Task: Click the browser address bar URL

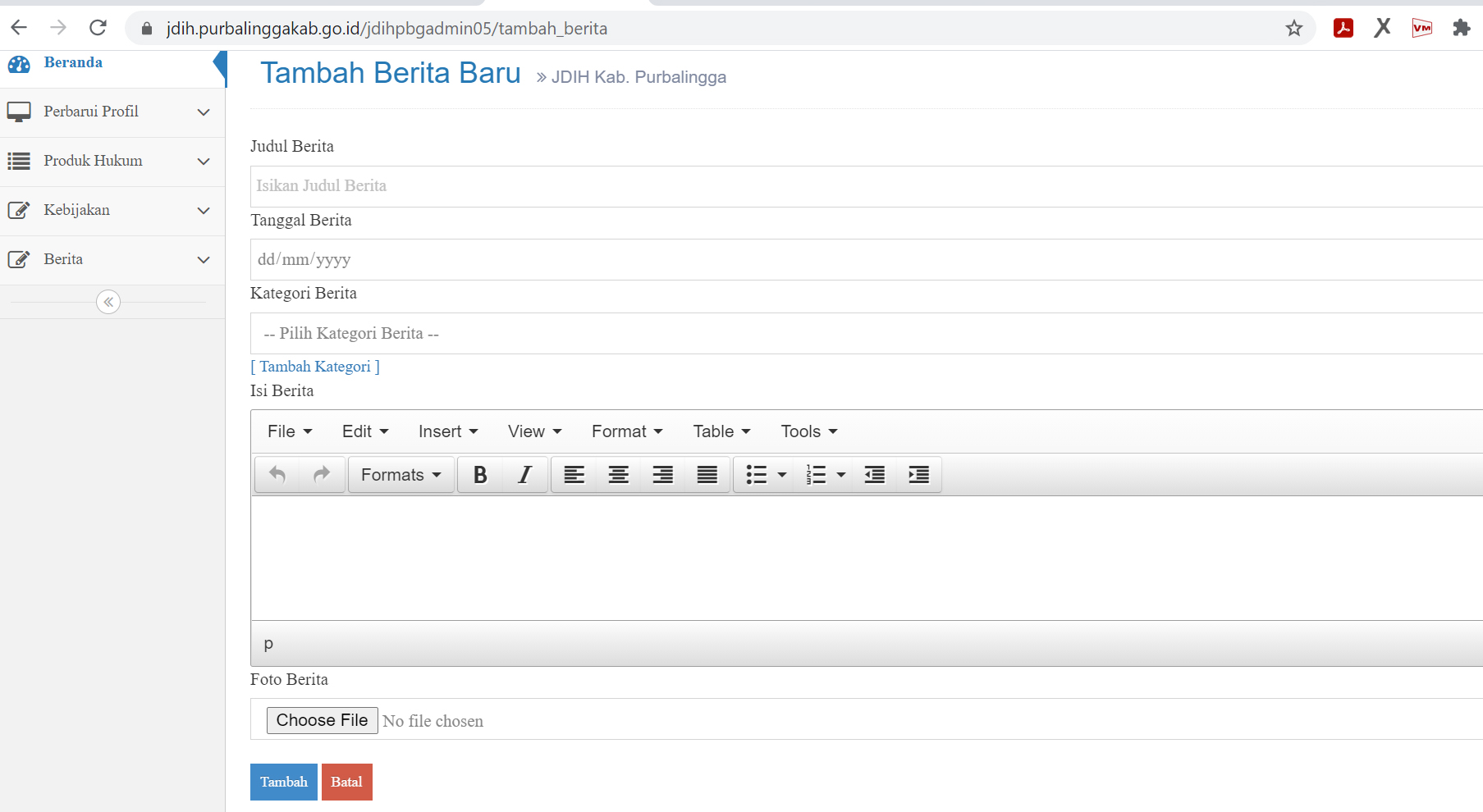Action: point(387,29)
